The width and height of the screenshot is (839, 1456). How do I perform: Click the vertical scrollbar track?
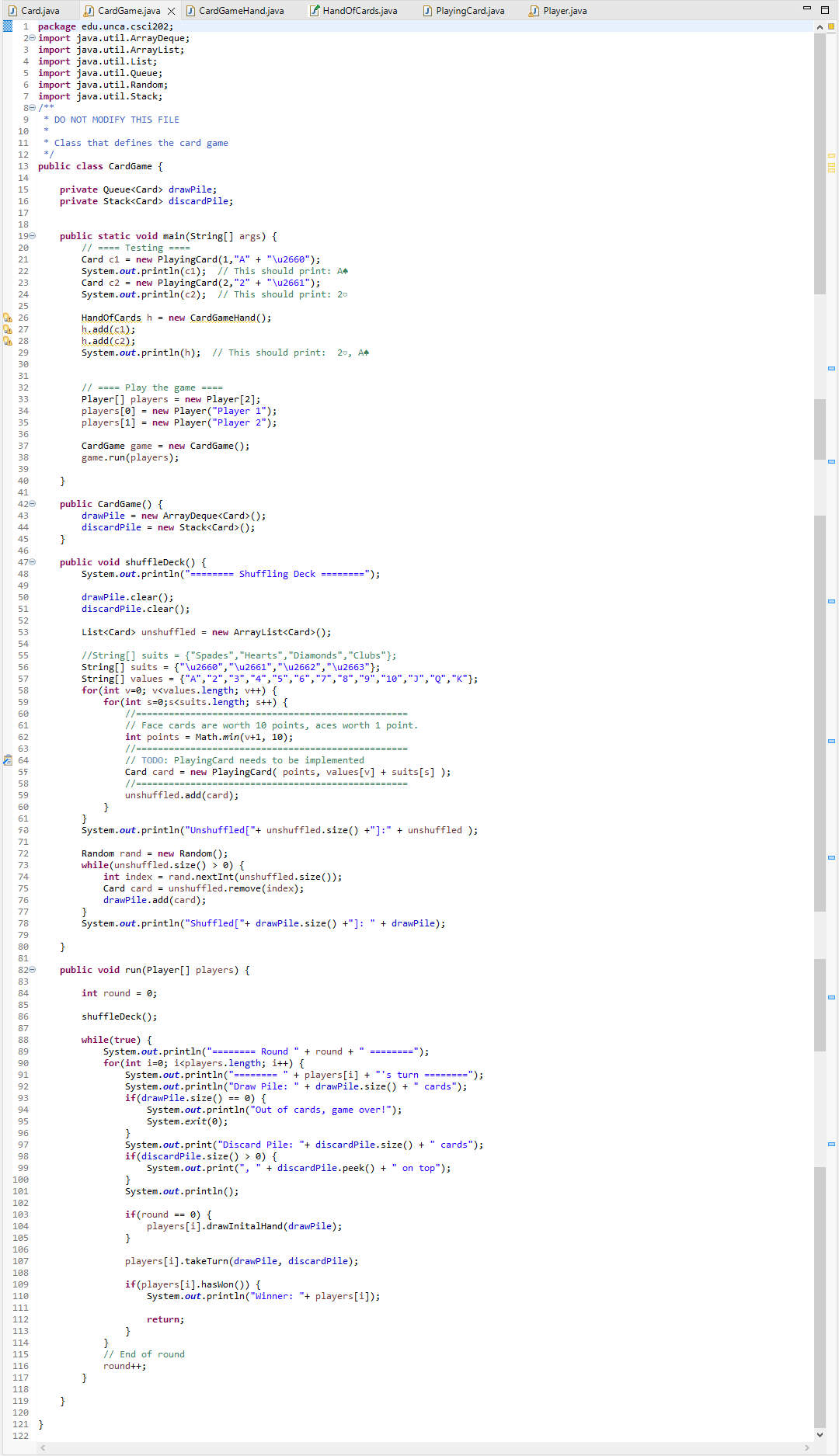pos(820,730)
